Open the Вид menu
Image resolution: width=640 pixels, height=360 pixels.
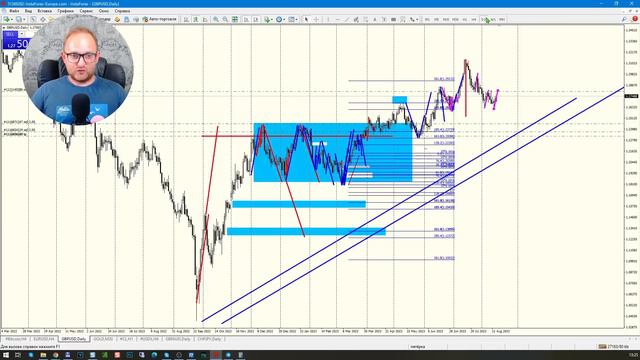point(28,11)
